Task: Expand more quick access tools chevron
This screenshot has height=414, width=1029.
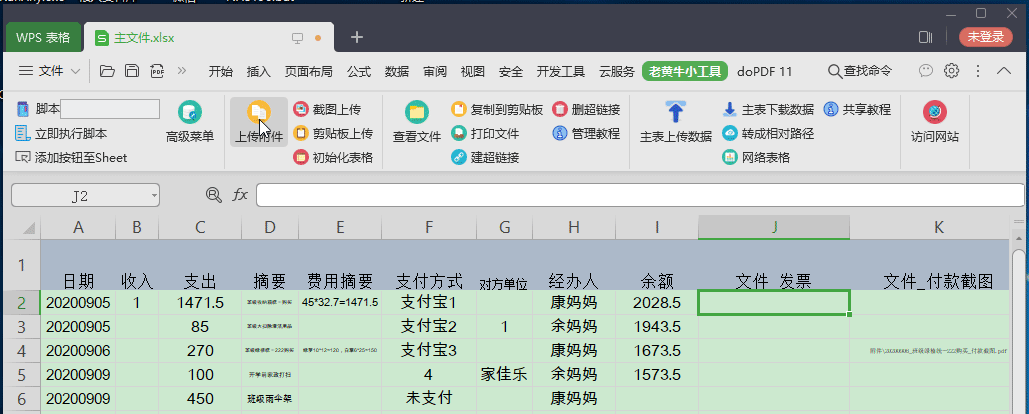Action: [x=182, y=71]
